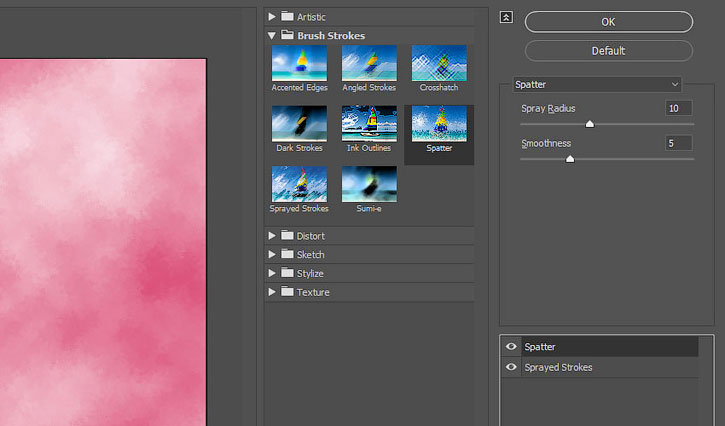Click the Texture category label
This screenshot has height=426, width=725.
coord(313,292)
